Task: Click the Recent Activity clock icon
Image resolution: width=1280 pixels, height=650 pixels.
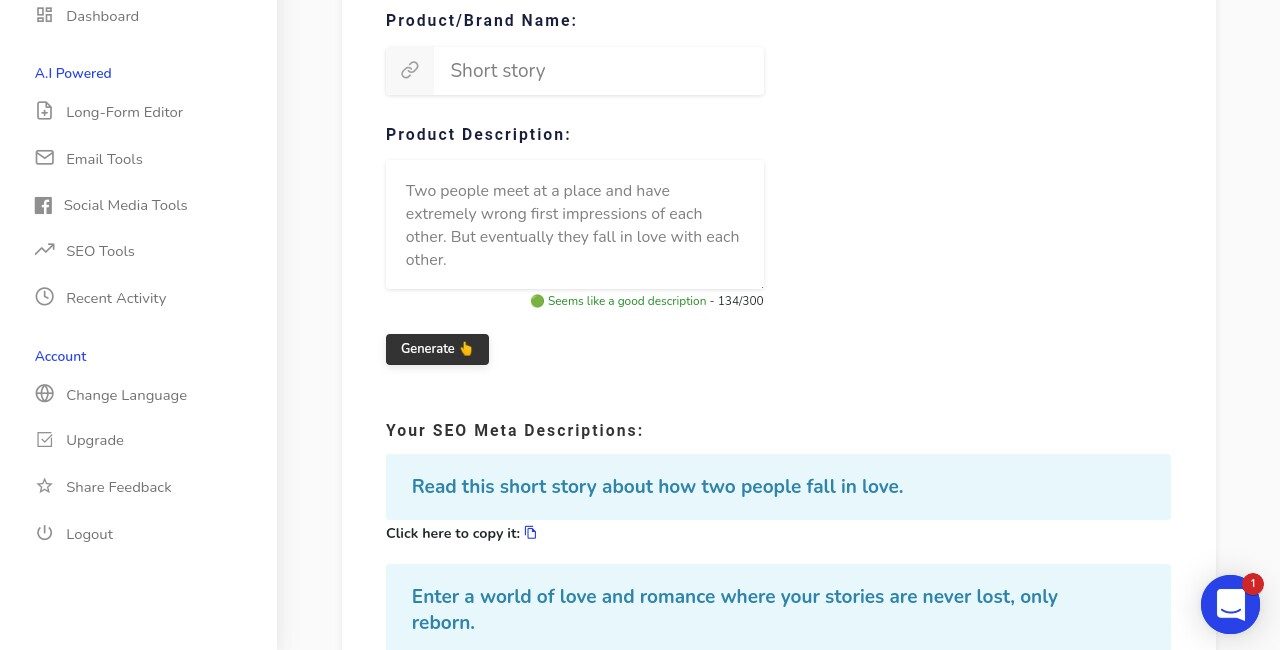Action: (x=44, y=297)
